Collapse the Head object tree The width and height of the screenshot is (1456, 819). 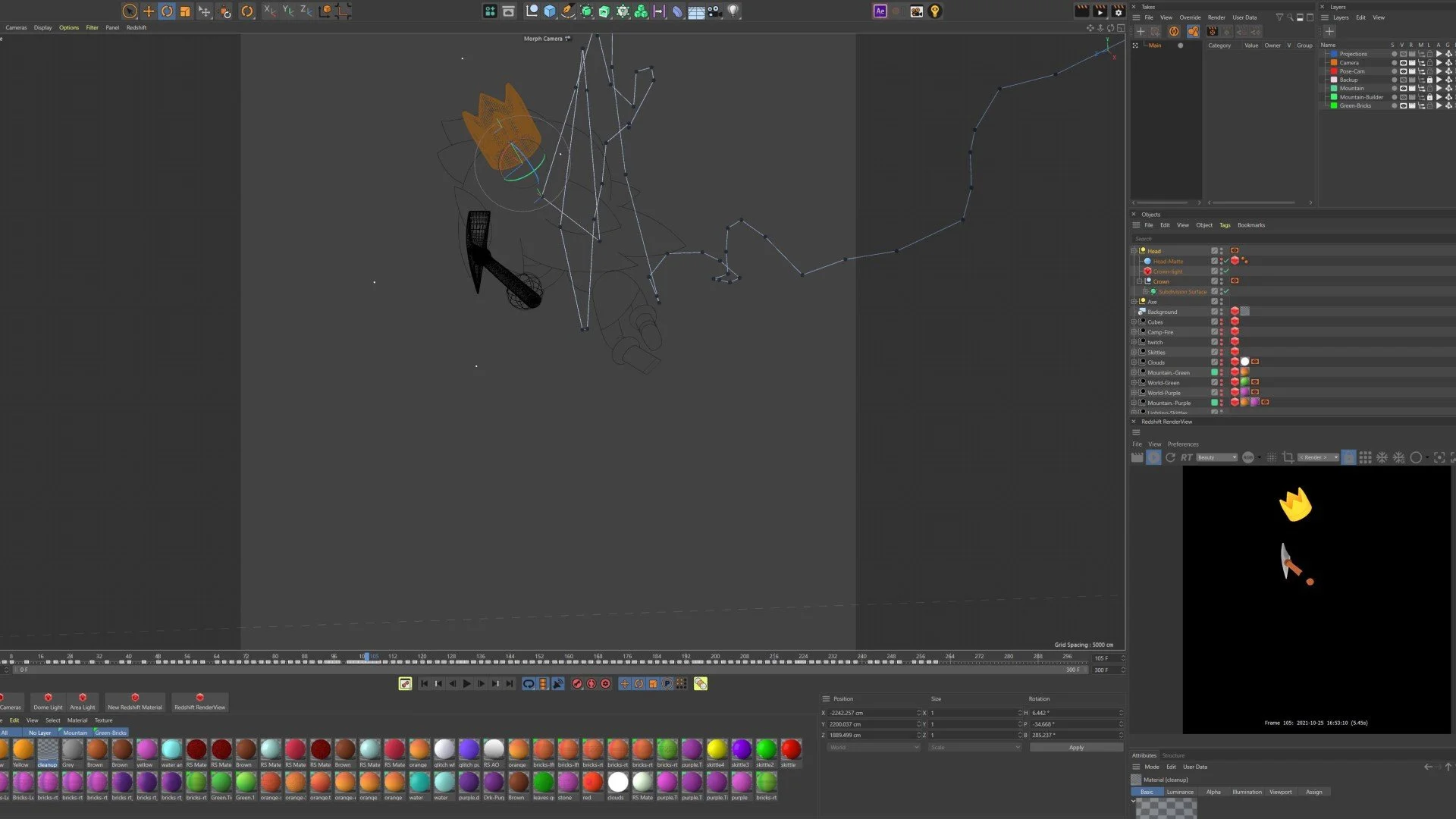(1134, 251)
